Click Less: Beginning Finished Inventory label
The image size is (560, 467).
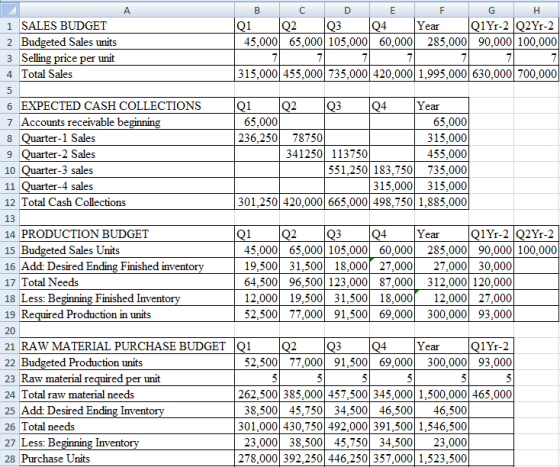(x=127, y=298)
